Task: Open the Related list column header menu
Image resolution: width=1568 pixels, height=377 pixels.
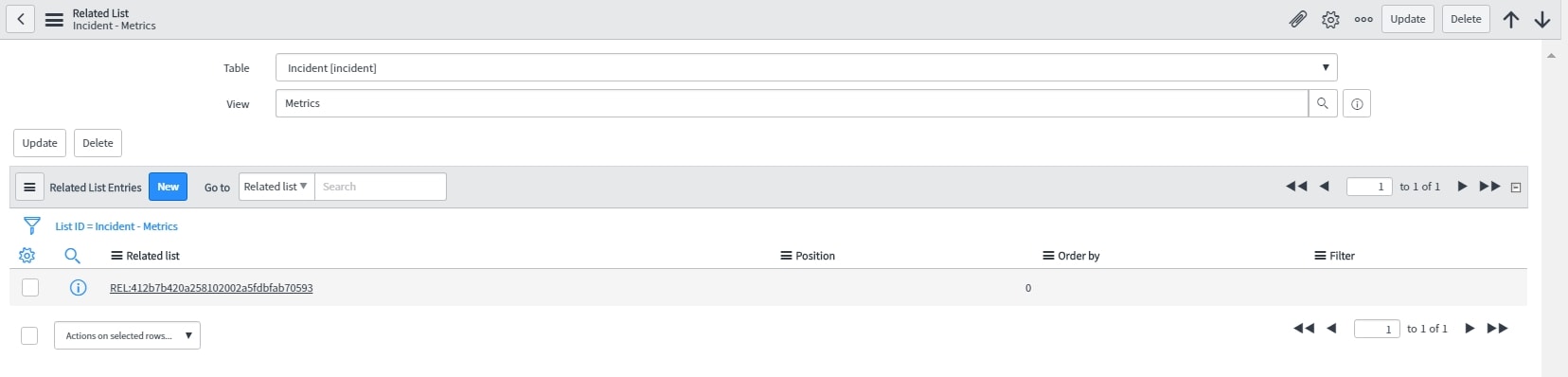Action: (116, 256)
